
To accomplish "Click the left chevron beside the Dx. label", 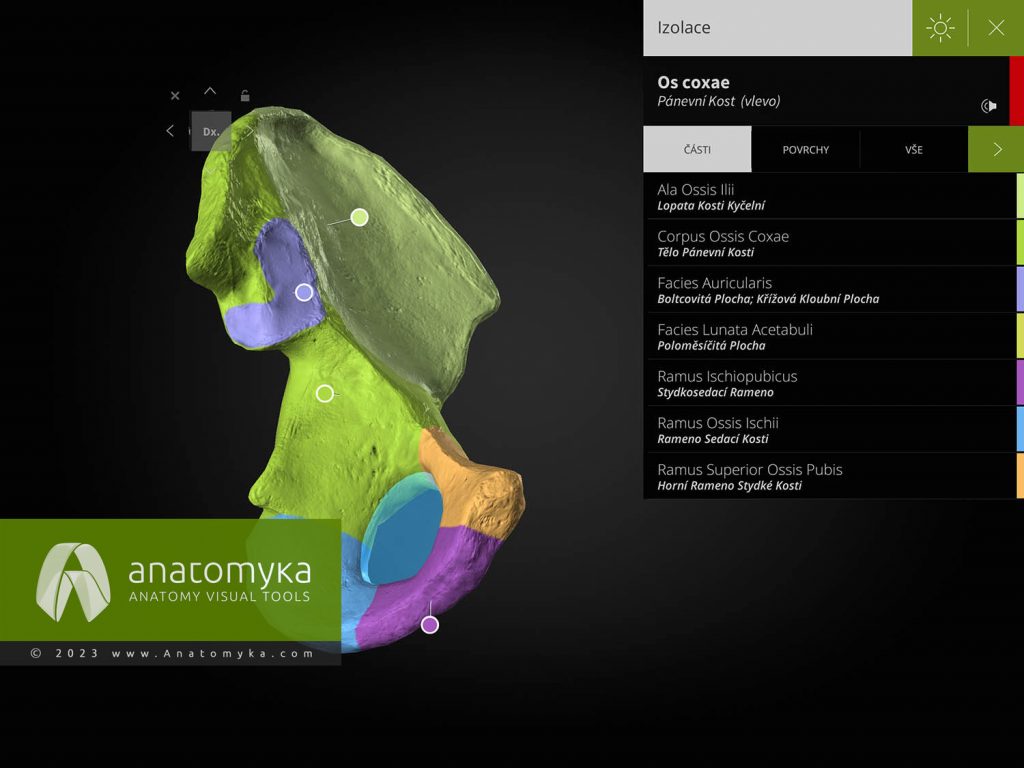I will pyautogui.click(x=169, y=130).
